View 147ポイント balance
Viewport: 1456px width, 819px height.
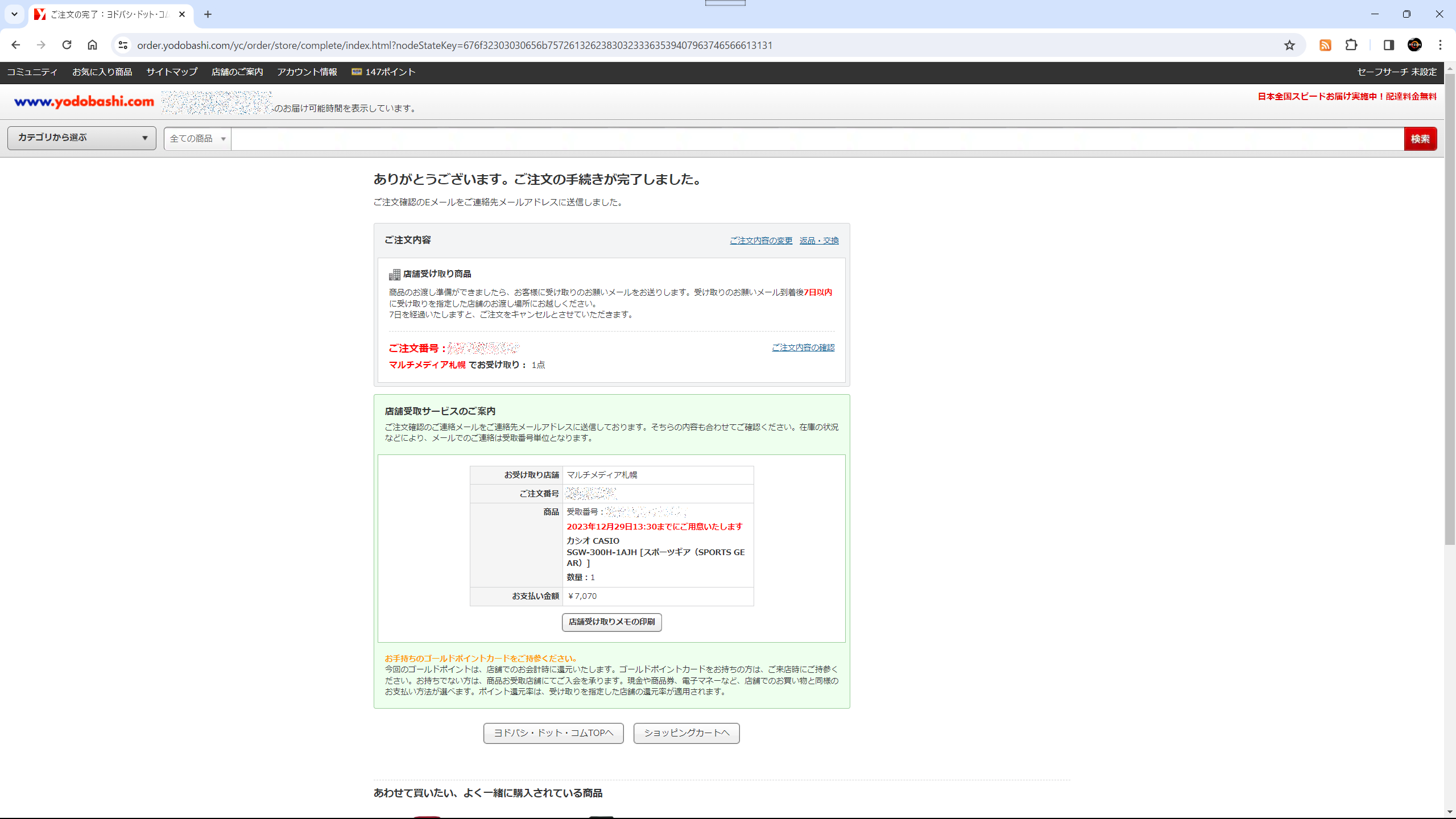pos(390,72)
